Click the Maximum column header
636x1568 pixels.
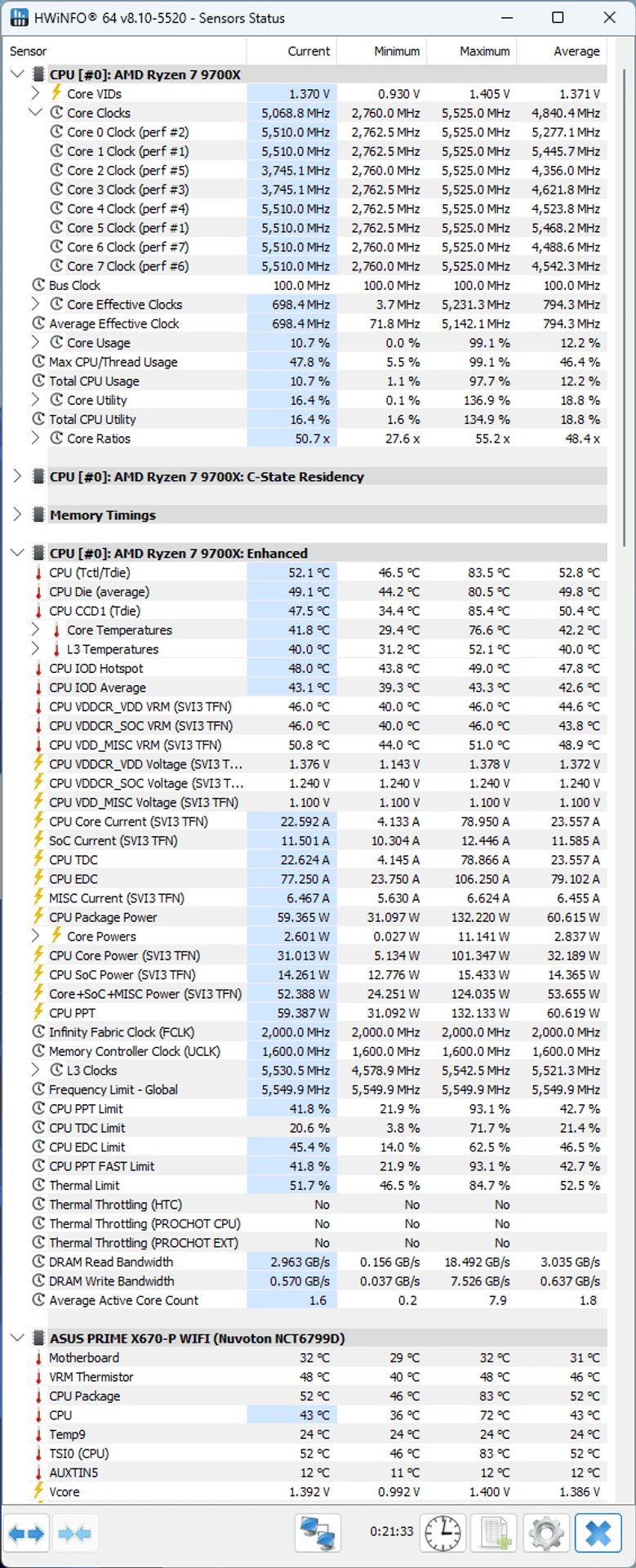(472, 51)
